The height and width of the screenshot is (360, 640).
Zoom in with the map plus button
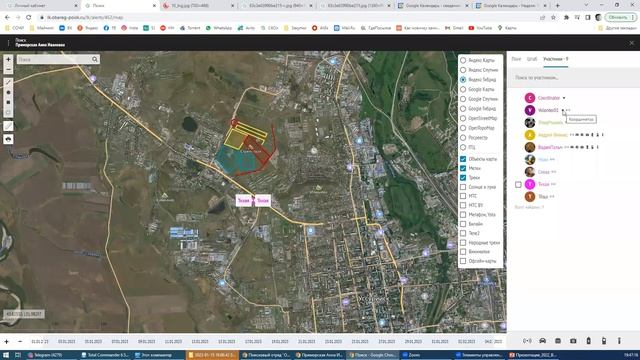(8, 60)
